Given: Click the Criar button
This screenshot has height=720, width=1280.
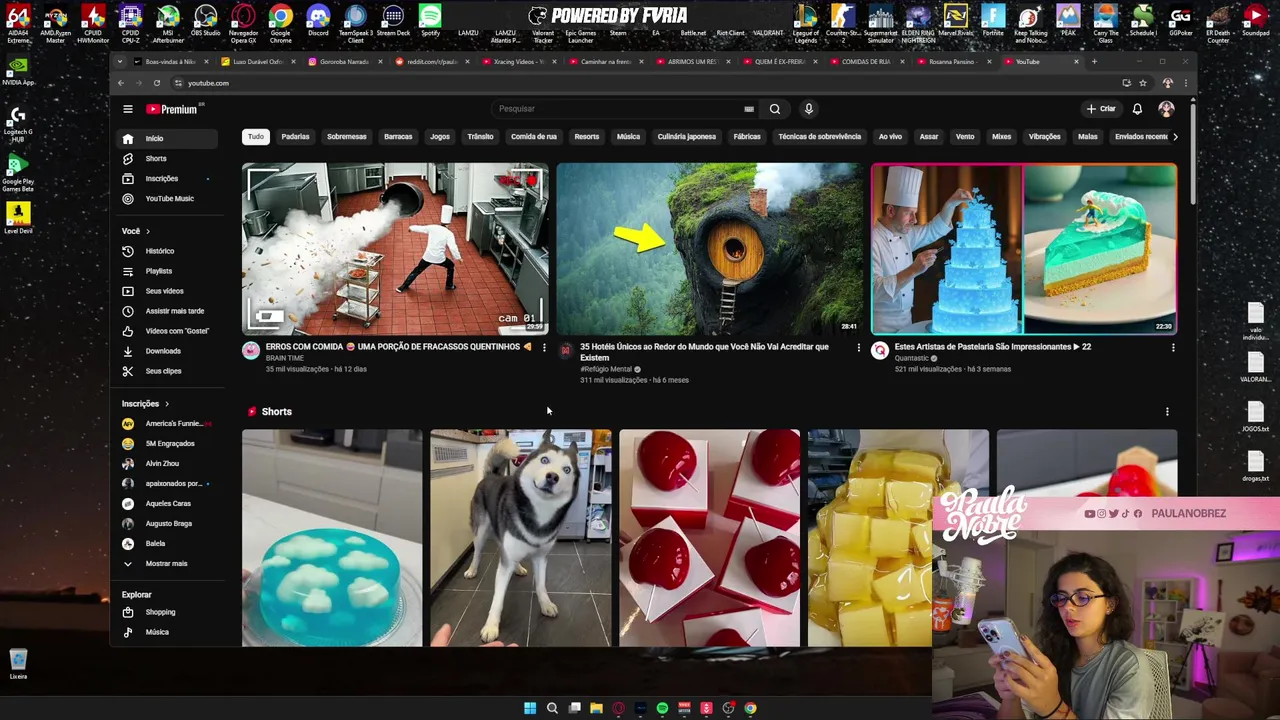Looking at the screenshot, I should tap(1101, 109).
